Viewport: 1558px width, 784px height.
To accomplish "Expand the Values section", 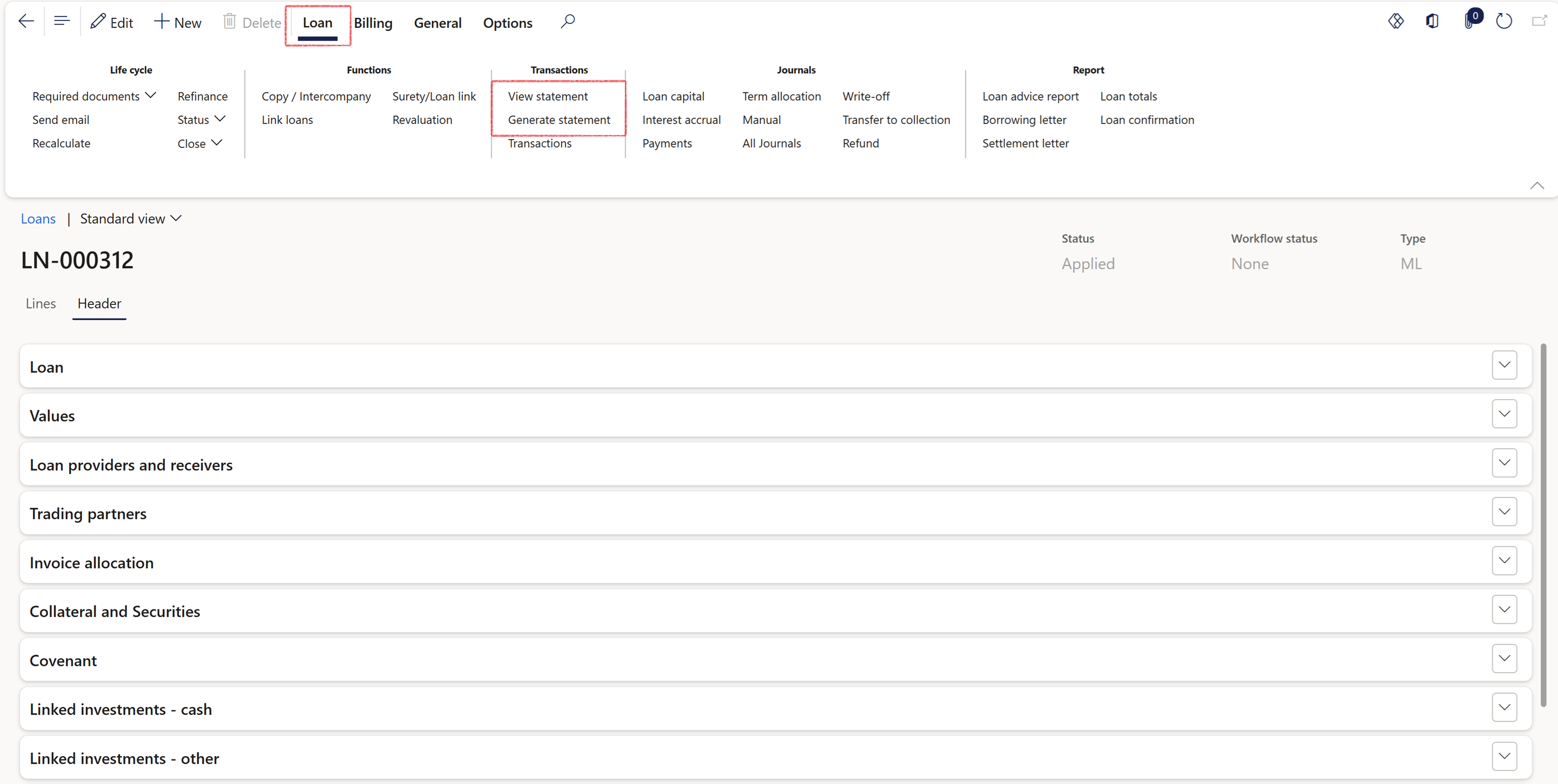I will pos(1504,414).
